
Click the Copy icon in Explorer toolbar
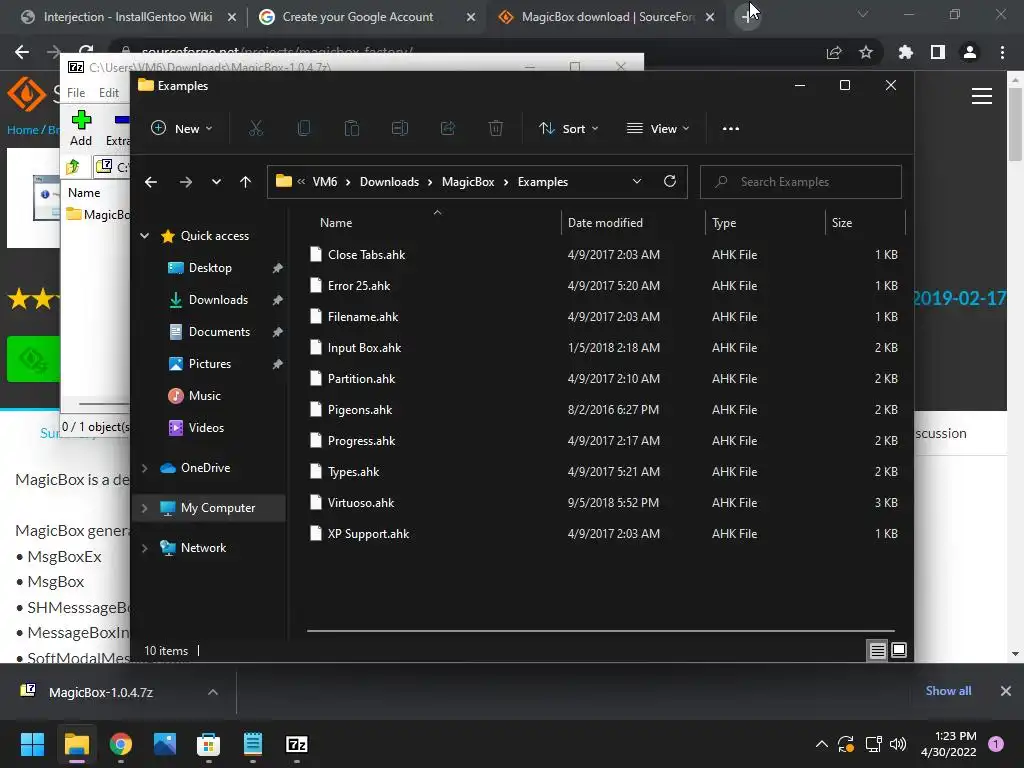pos(304,129)
